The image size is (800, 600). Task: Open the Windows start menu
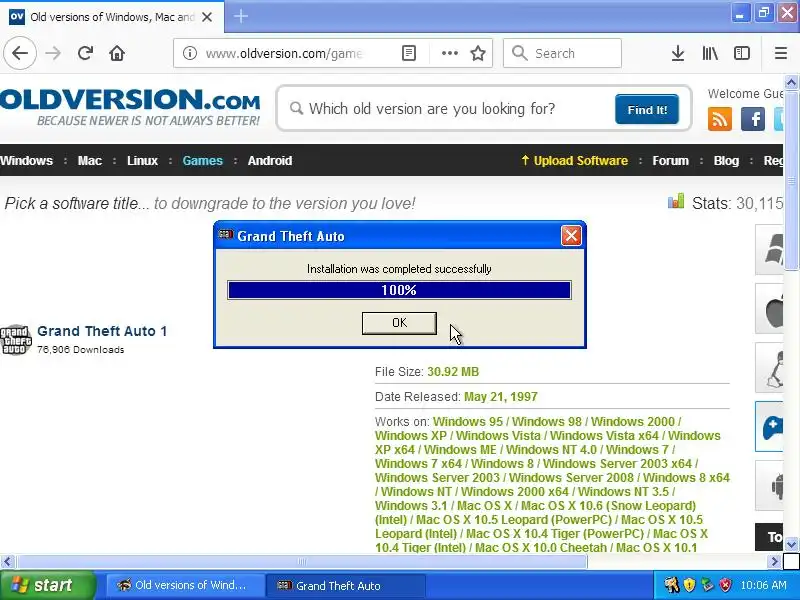point(47,585)
